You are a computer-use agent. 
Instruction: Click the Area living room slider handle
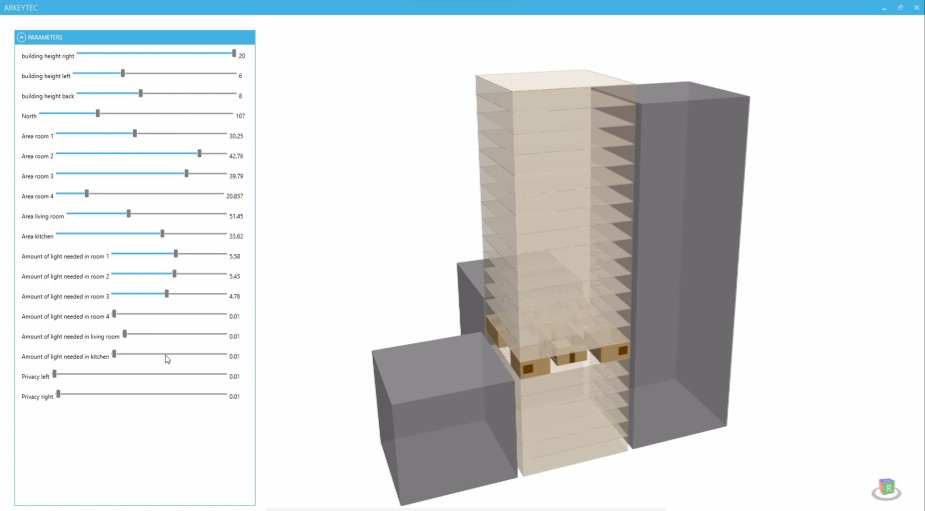pyautogui.click(x=129, y=213)
